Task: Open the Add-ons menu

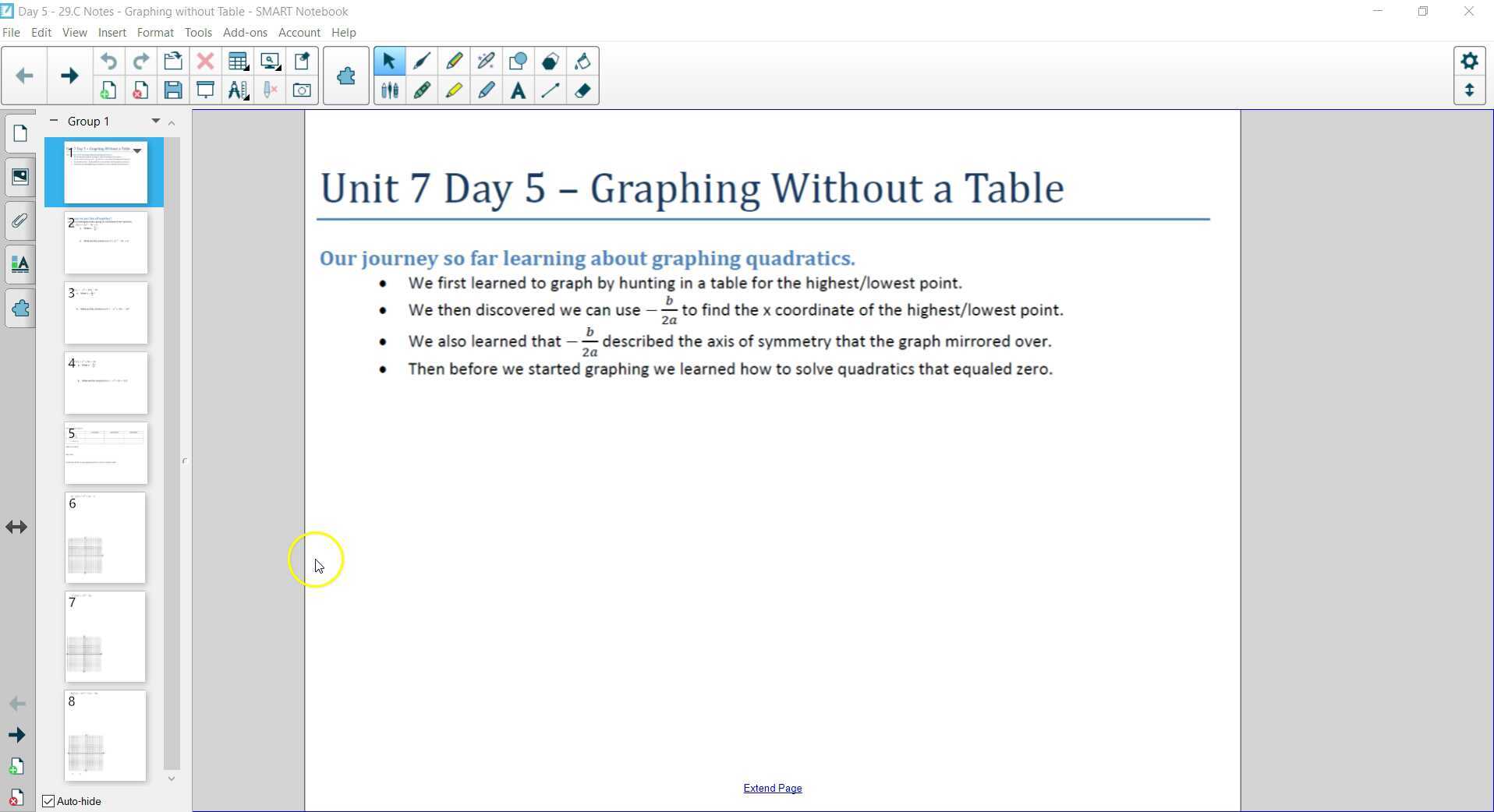Action: coord(245,32)
